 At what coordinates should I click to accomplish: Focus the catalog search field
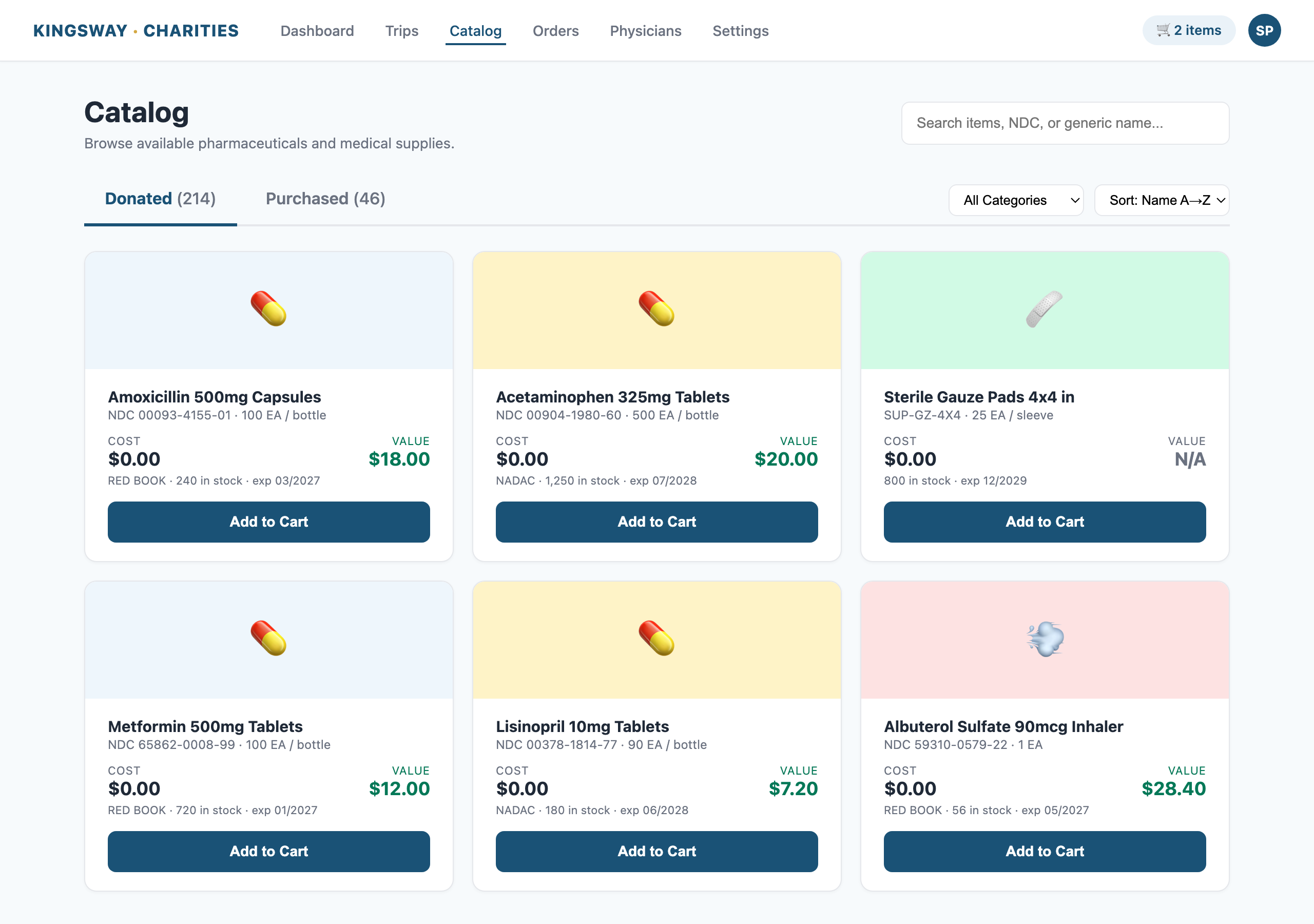[1065, 123]
